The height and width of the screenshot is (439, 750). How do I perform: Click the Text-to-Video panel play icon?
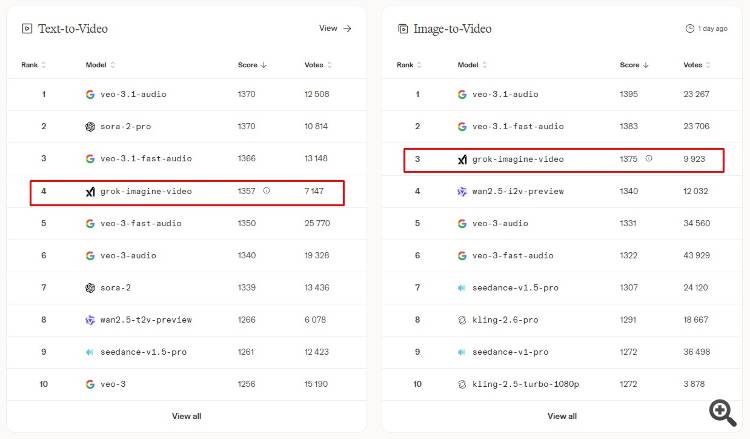click(27, 29)
